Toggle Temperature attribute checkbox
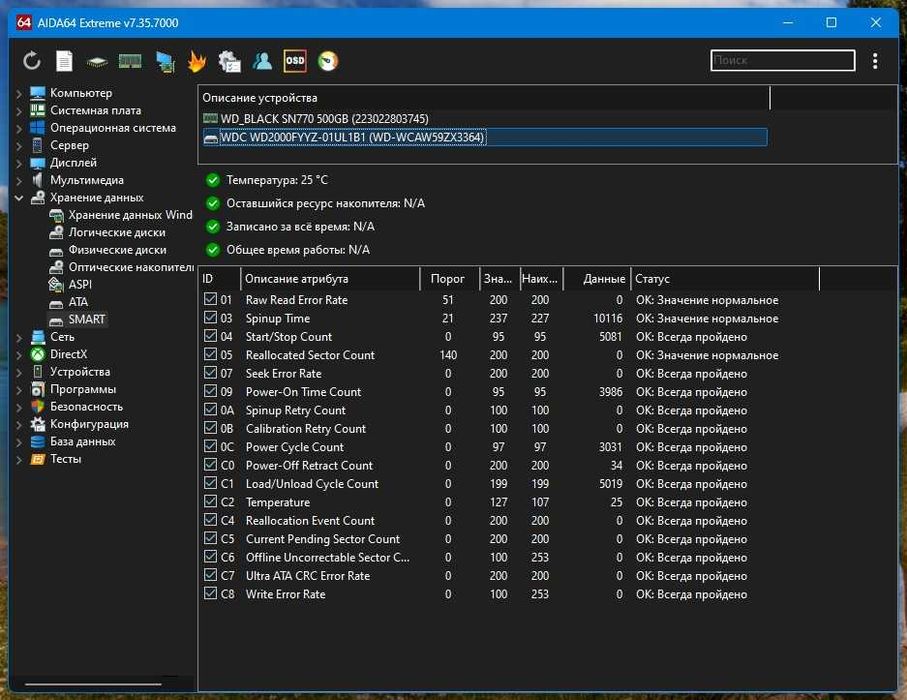 (211, 502)
